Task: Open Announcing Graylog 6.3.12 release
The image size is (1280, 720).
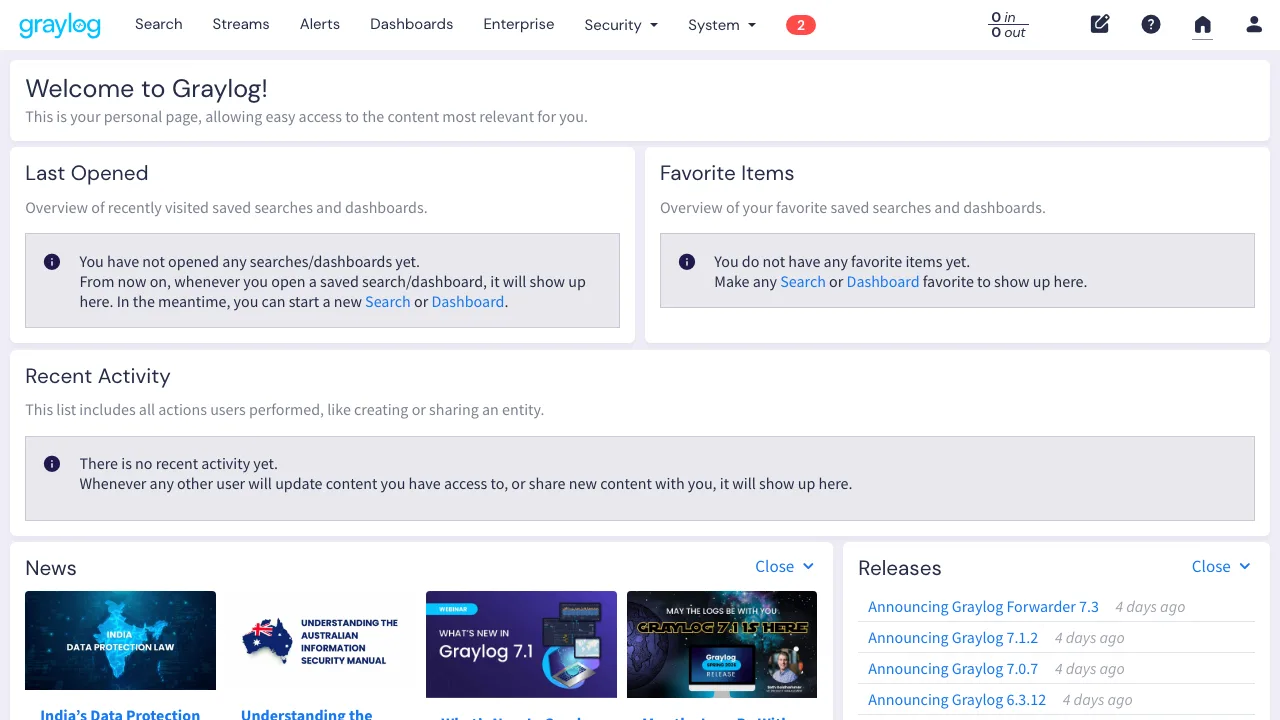Action: click(x=957, y=700)
